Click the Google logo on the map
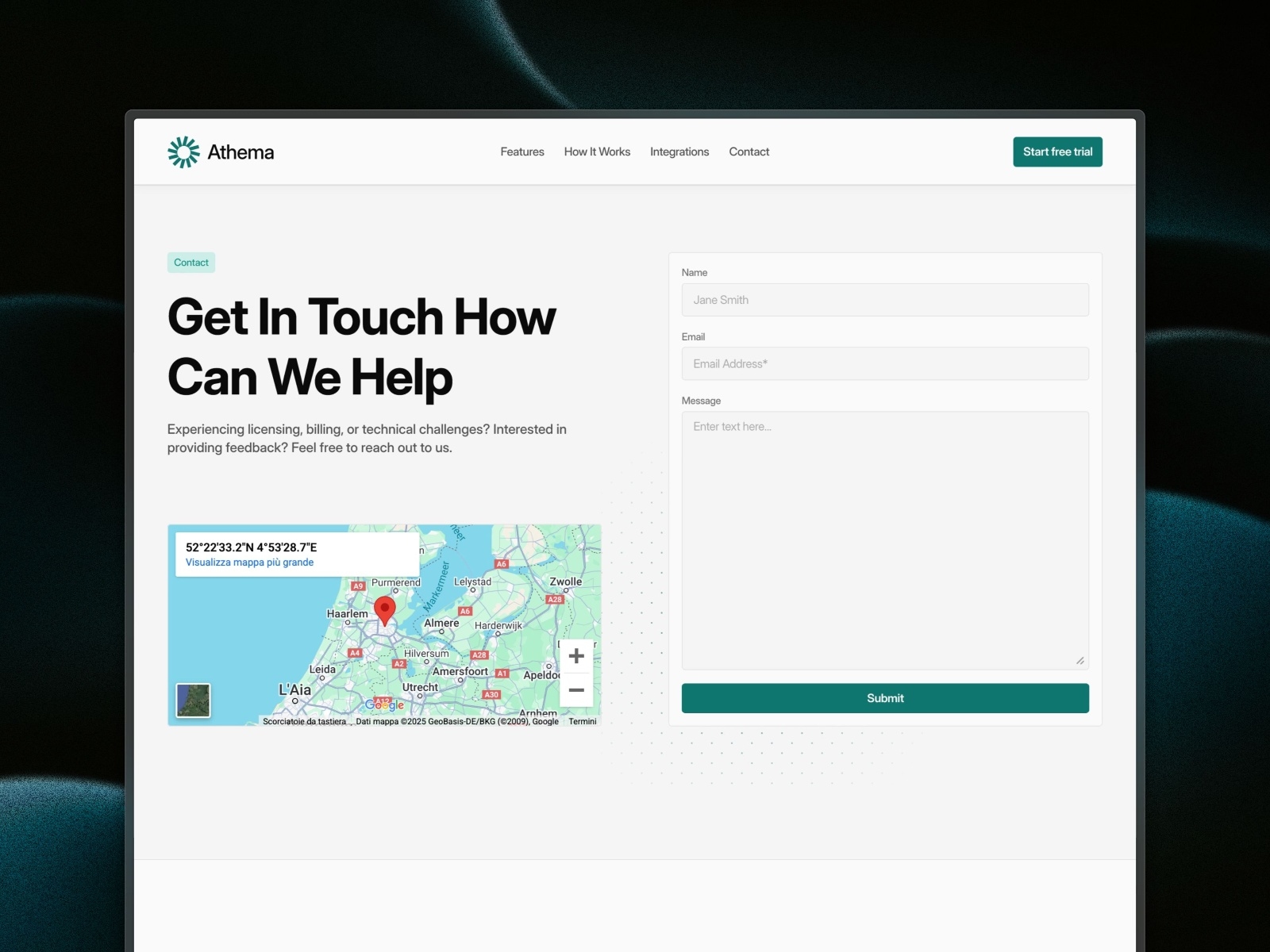This screenshot has width=1270, height=952. click(x=384, y=704)
